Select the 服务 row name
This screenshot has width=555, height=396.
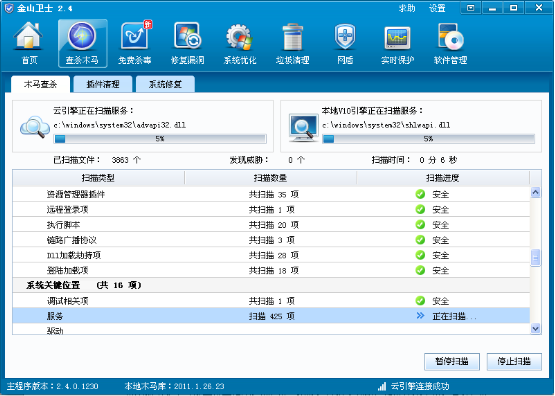point(55,316)
